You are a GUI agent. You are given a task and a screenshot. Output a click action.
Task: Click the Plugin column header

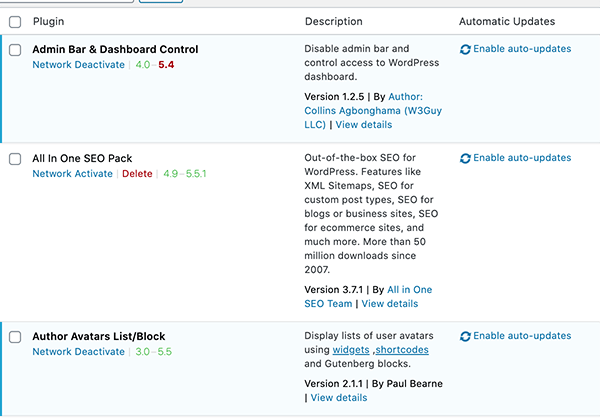click(x=48, y=21)
